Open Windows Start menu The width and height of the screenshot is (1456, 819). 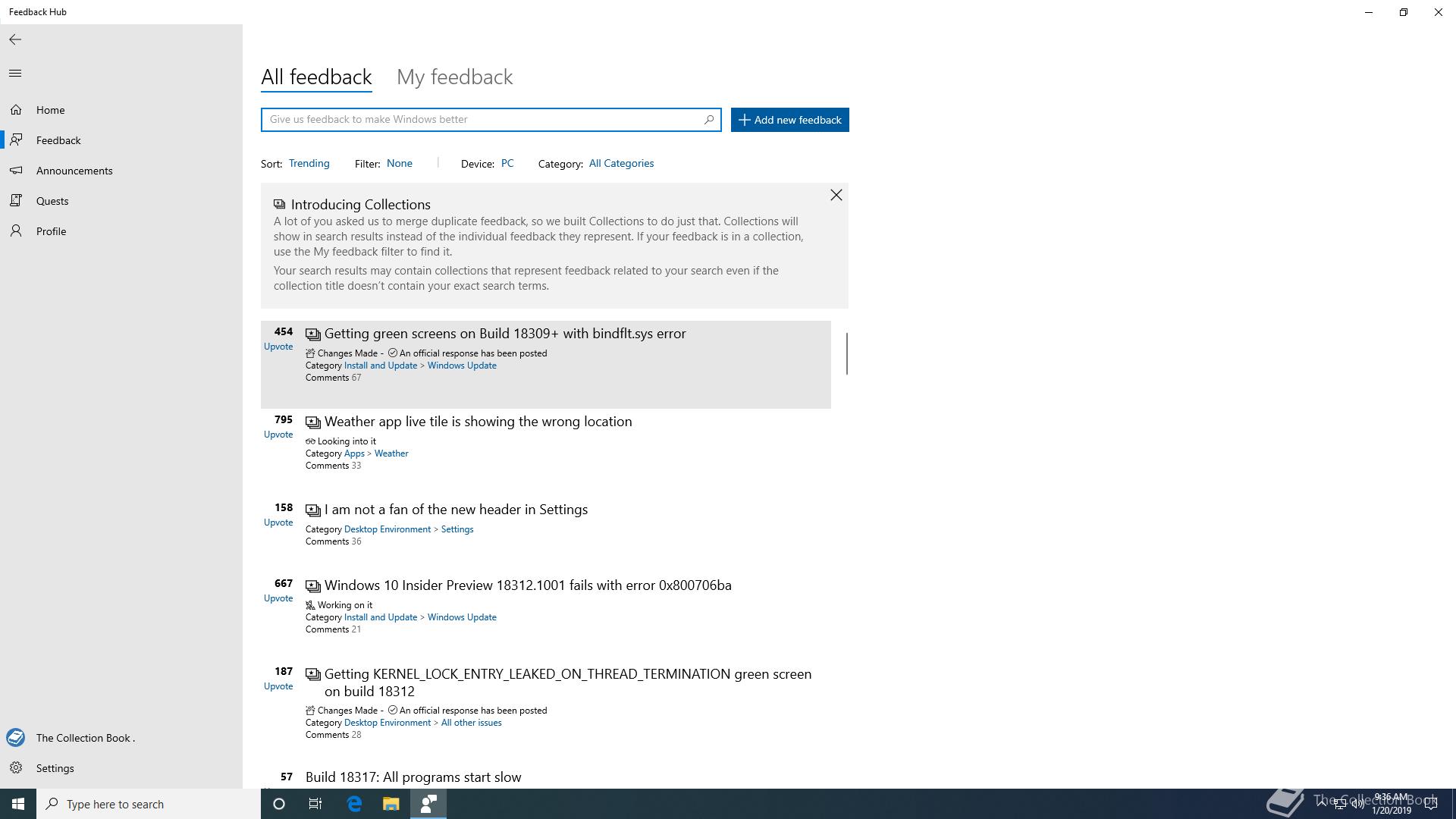click(x=18, y=804)
